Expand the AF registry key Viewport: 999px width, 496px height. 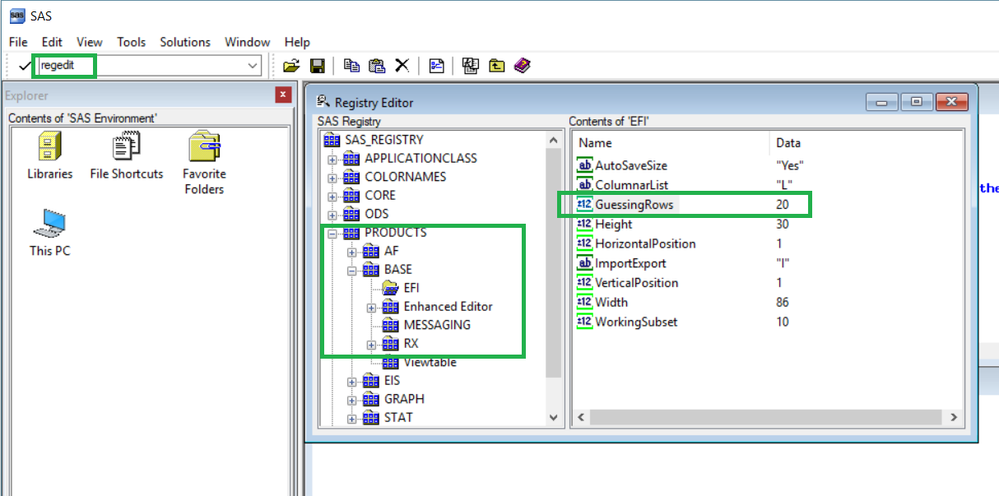coord(352,252)
